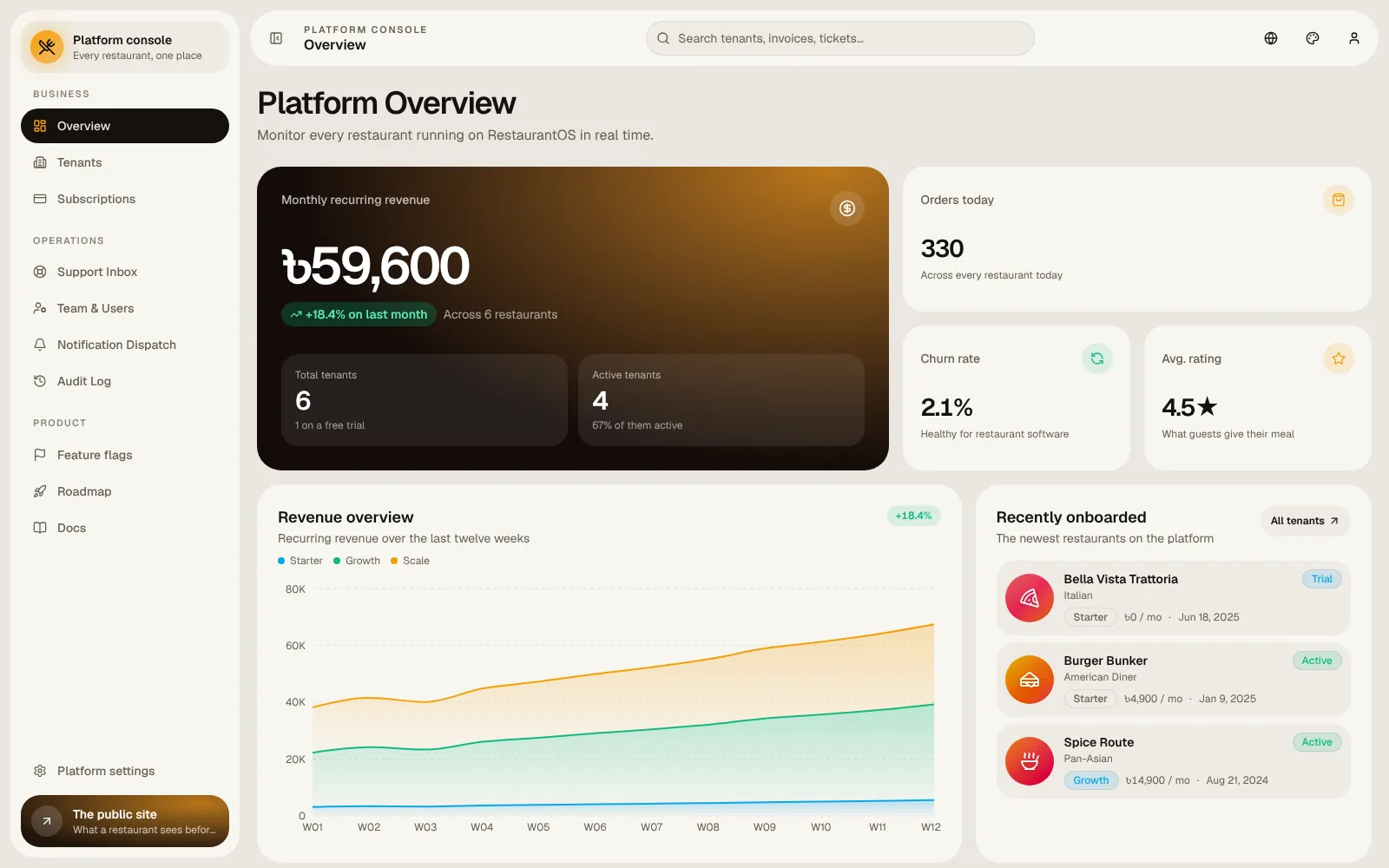
Task: Open the user account icon
Action: click(x=1354, y=38)
